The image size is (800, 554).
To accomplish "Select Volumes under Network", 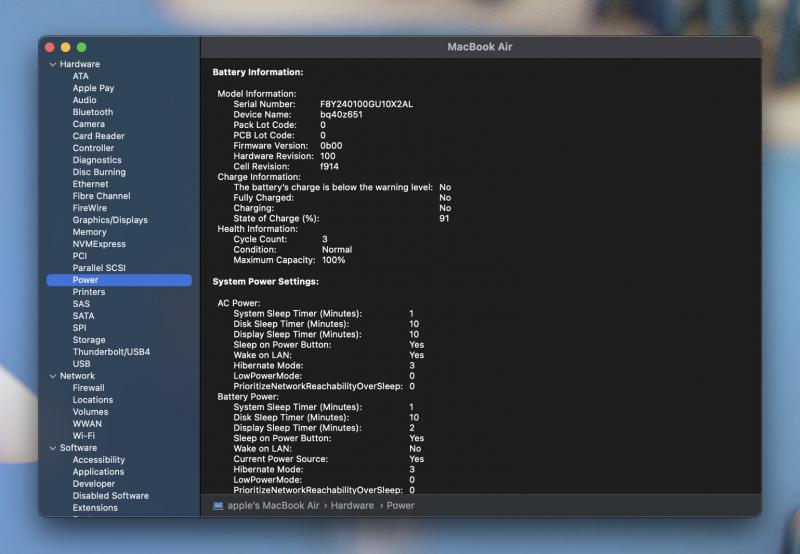I will pyautogui.click(x=90, y=412).
